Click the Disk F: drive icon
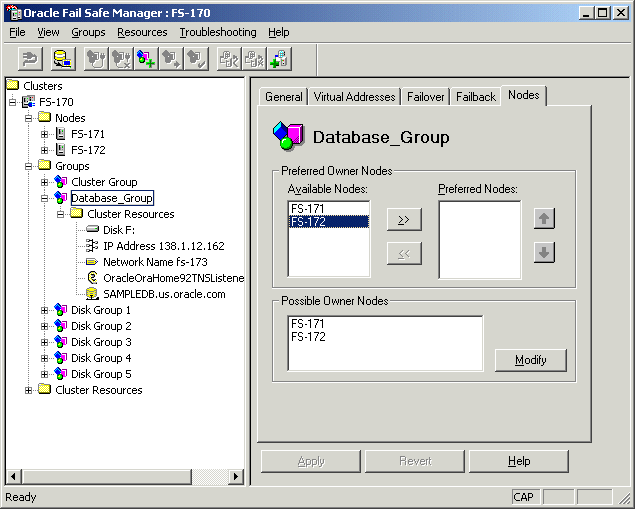This screenshot has height=509, width=635. 92,230
